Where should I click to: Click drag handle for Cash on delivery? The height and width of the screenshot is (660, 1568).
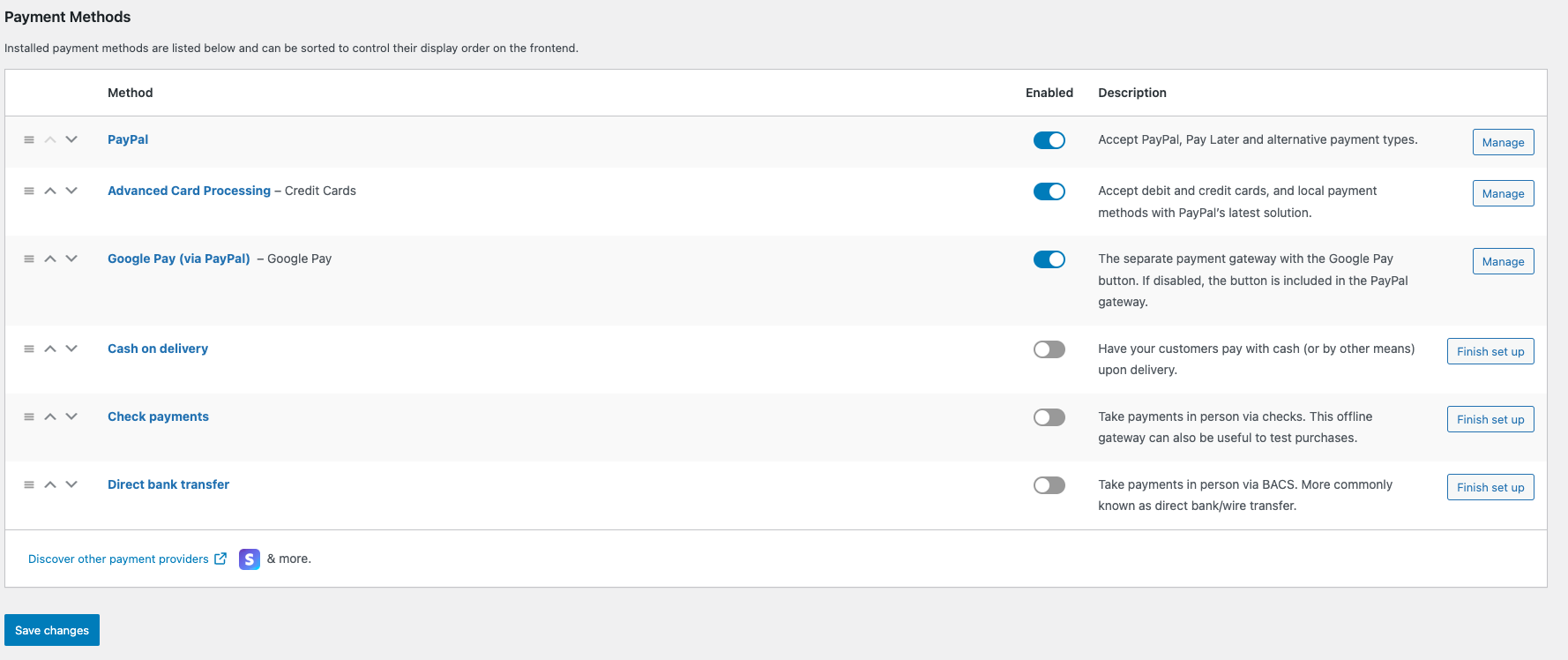pyautogui.click(x=29, y=349)
